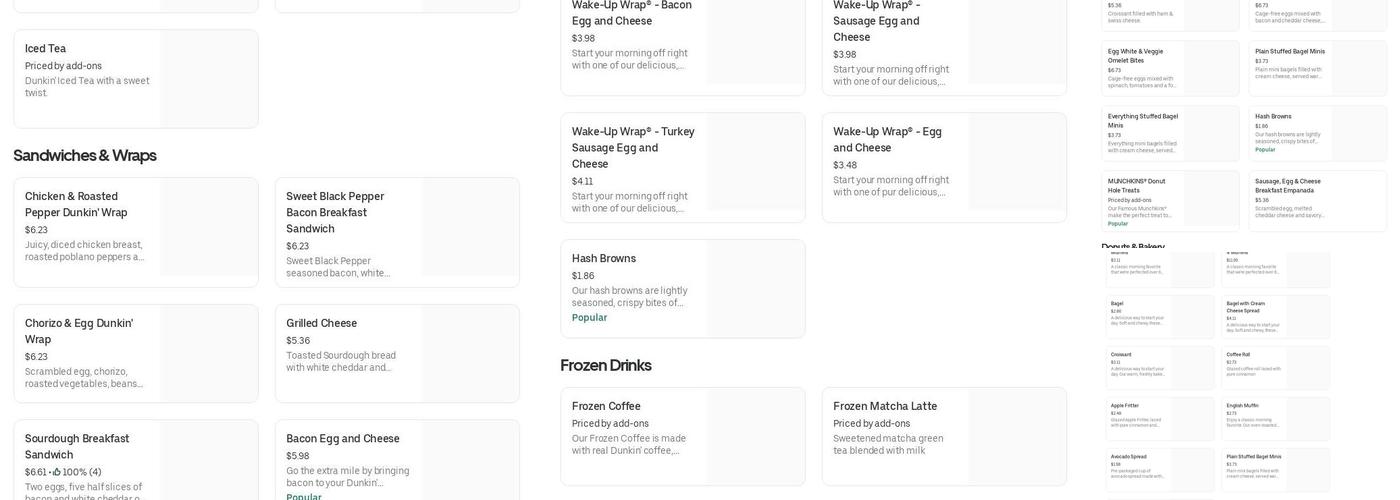Select the Grilled Cheese item
This screenshot has height=500, width=1400.
click(x=396, y=354)
